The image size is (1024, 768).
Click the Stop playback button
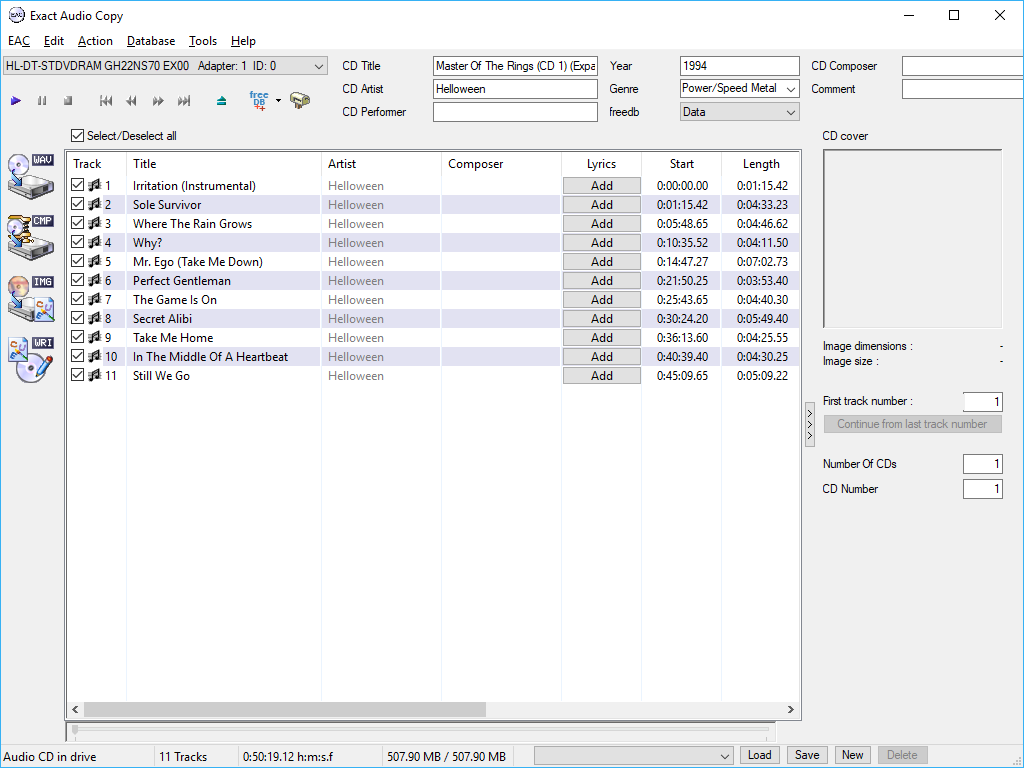[68, 101]
